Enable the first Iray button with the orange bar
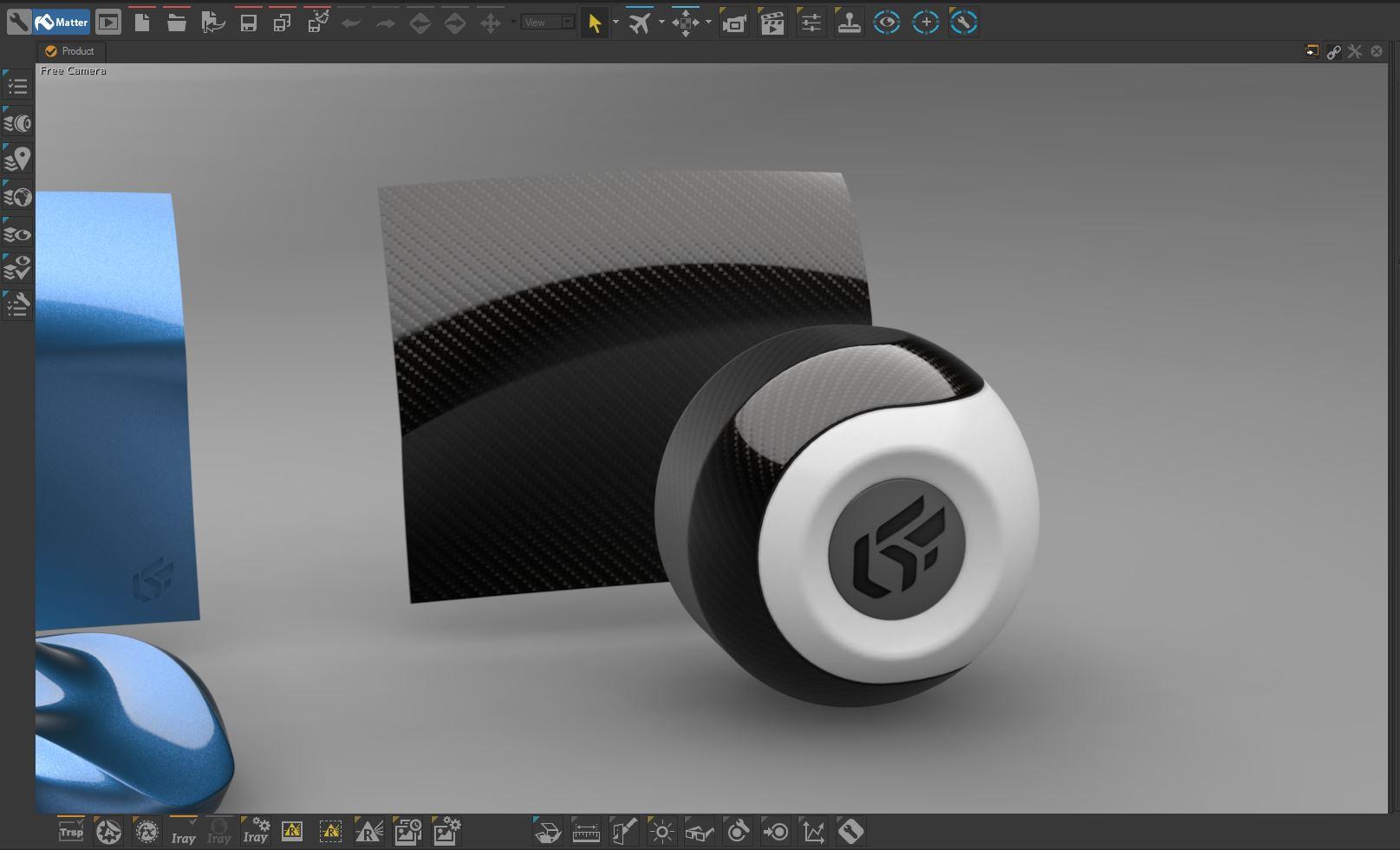The height and width of the screenshot is (850, 1400). [183, 832]
